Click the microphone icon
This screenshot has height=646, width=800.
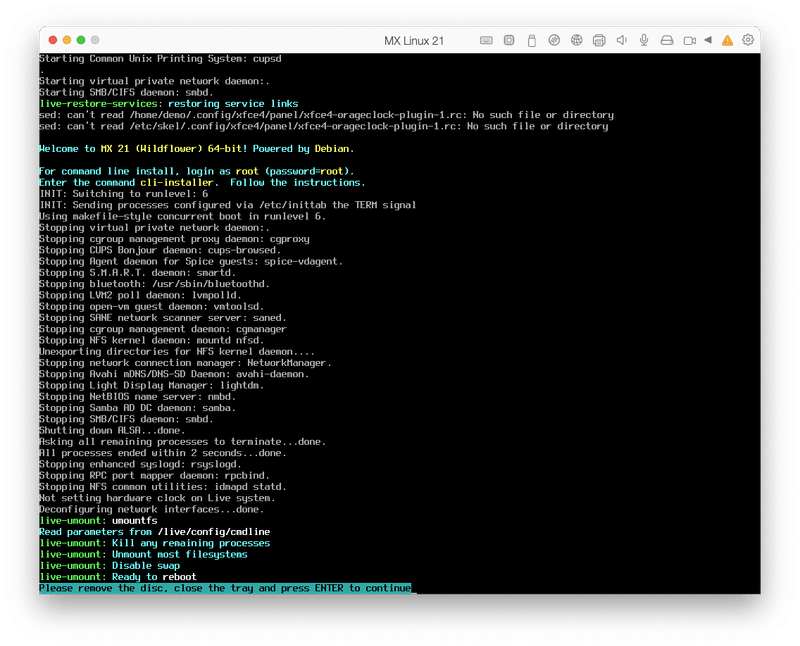tap(644, 40)
